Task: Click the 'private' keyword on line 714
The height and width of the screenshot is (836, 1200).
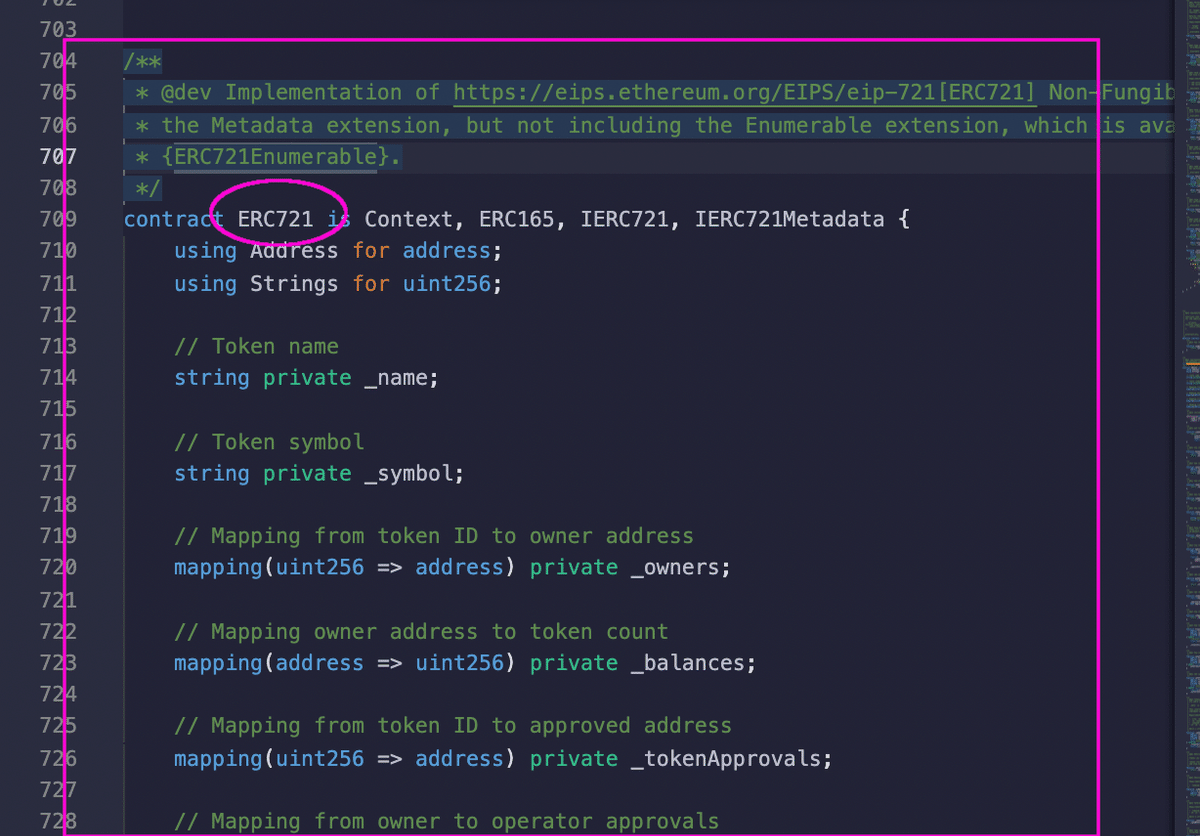Action: (307, 378)
